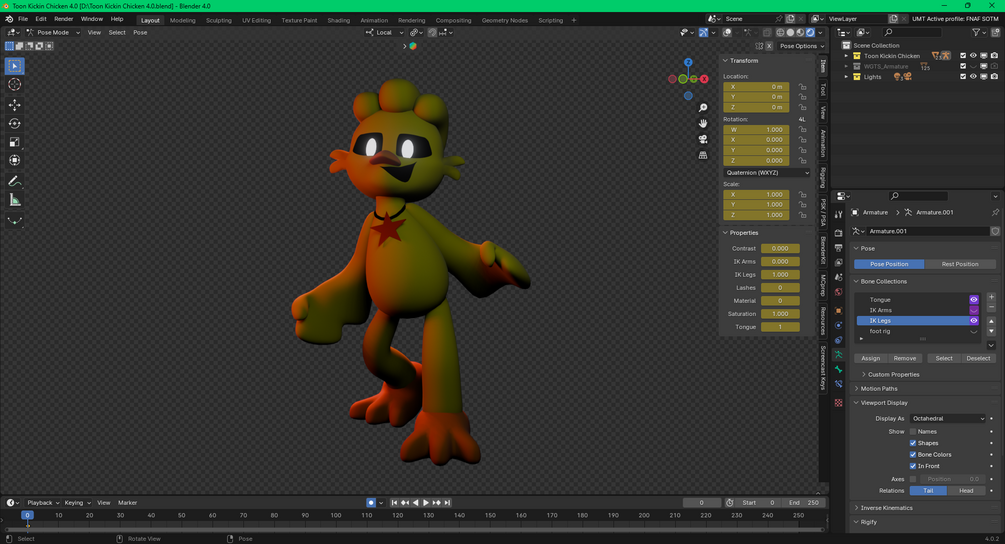1005x544 pixels.
Task: Adjust the IK Arms property slider
Action: pyautogui.click(x=780, y=261)
